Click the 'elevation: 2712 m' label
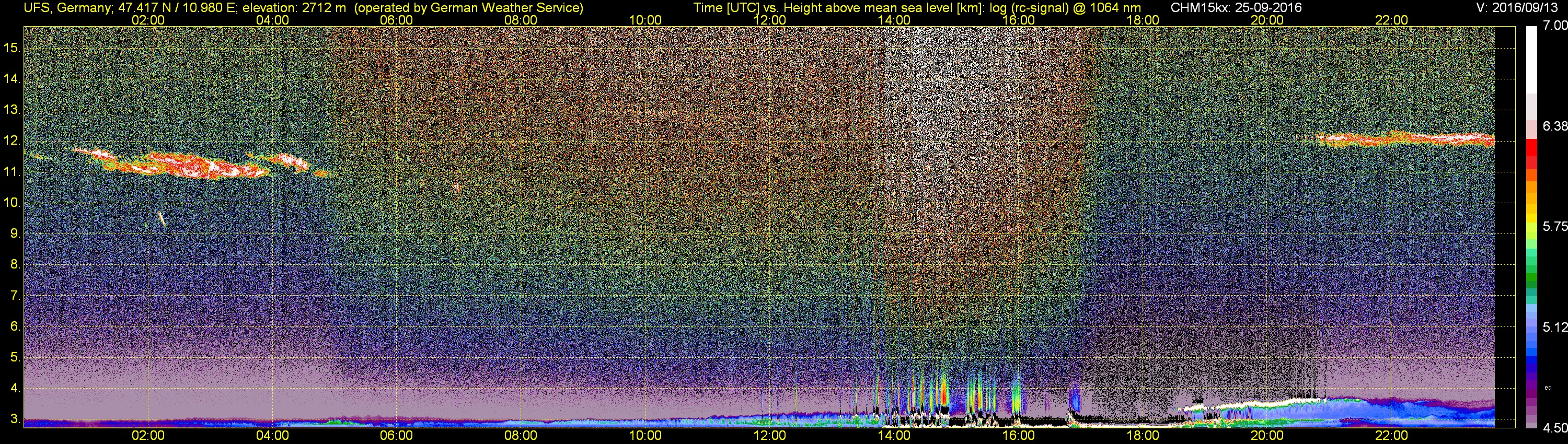The image size is (1568, 444). (x=294, y=8)
